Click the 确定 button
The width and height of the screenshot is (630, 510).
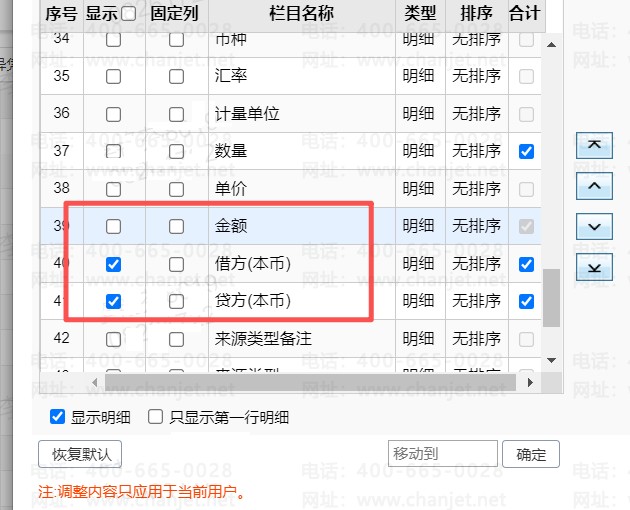[531, 454]
